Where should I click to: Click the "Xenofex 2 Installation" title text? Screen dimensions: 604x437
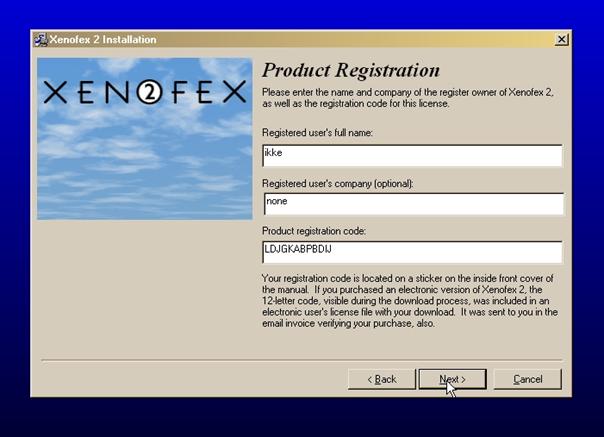pyautogui.click(x=103, y=40)
